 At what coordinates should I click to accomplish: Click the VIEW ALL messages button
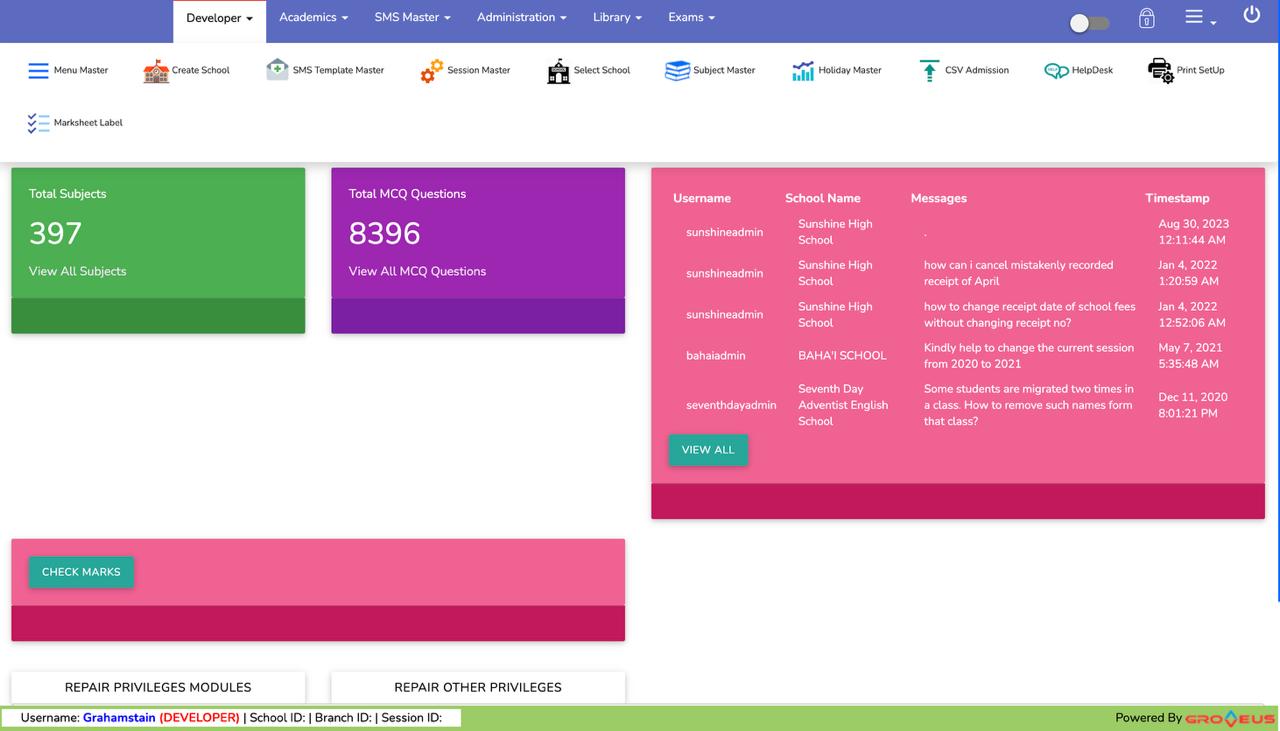pyautogui.click(x=708, y=450)
